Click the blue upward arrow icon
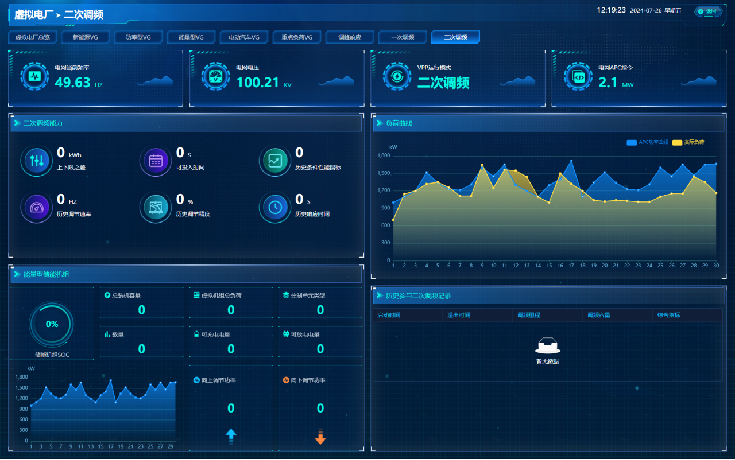The image size is (735, 460). pos(231,436)
